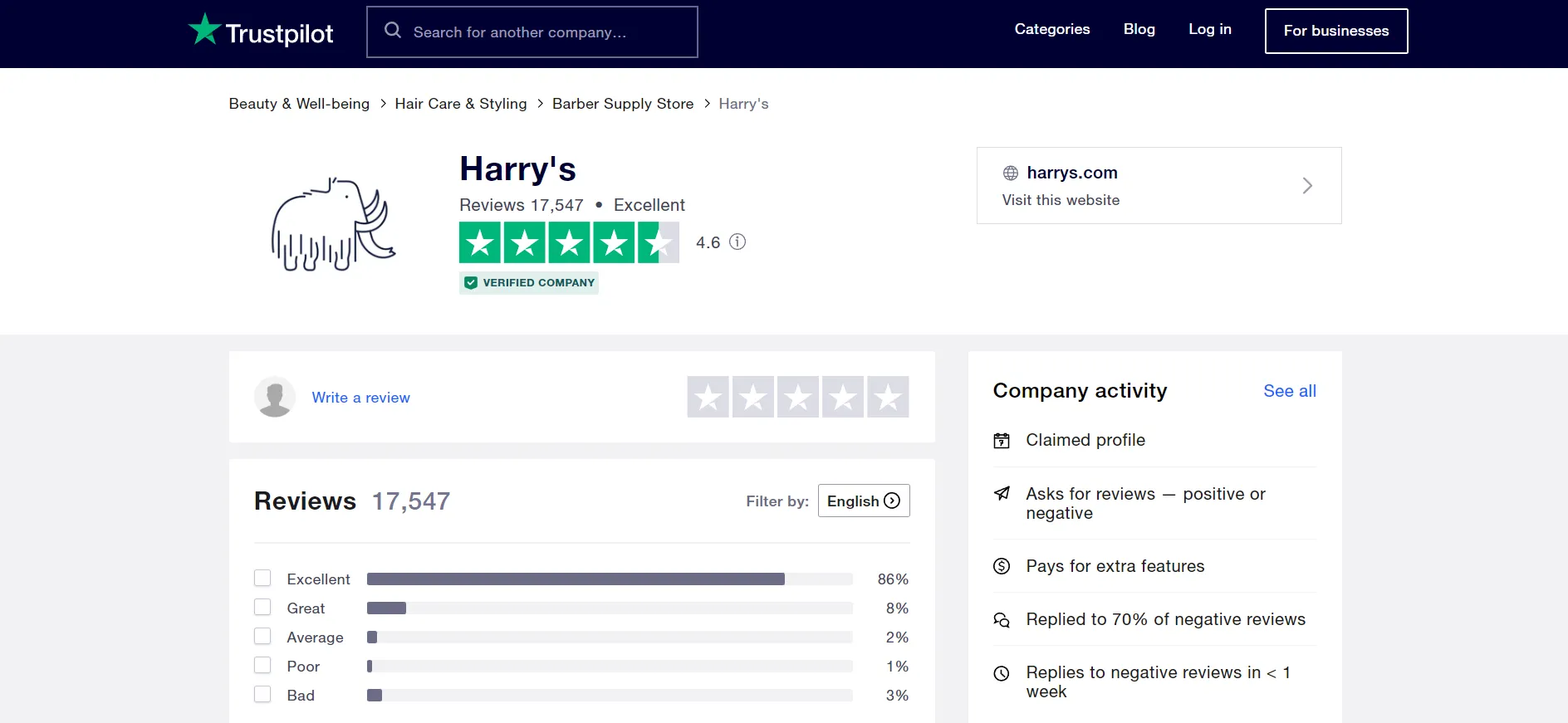Open Blog in the top navigation

pos(1139,29)
